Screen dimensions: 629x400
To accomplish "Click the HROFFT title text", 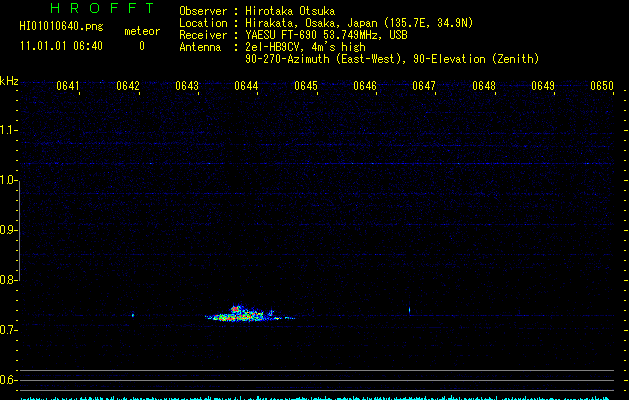I will pyautogui.click(x=102, y=8).
